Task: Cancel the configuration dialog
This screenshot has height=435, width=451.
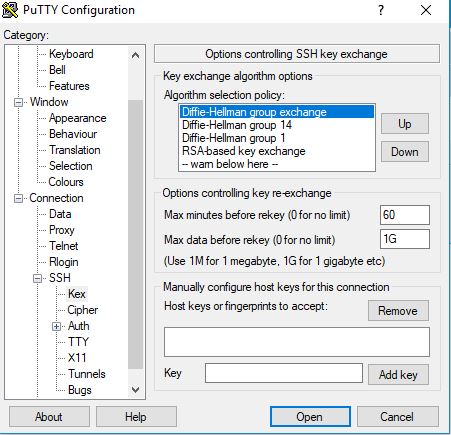Action: click(x=397, y=417)
